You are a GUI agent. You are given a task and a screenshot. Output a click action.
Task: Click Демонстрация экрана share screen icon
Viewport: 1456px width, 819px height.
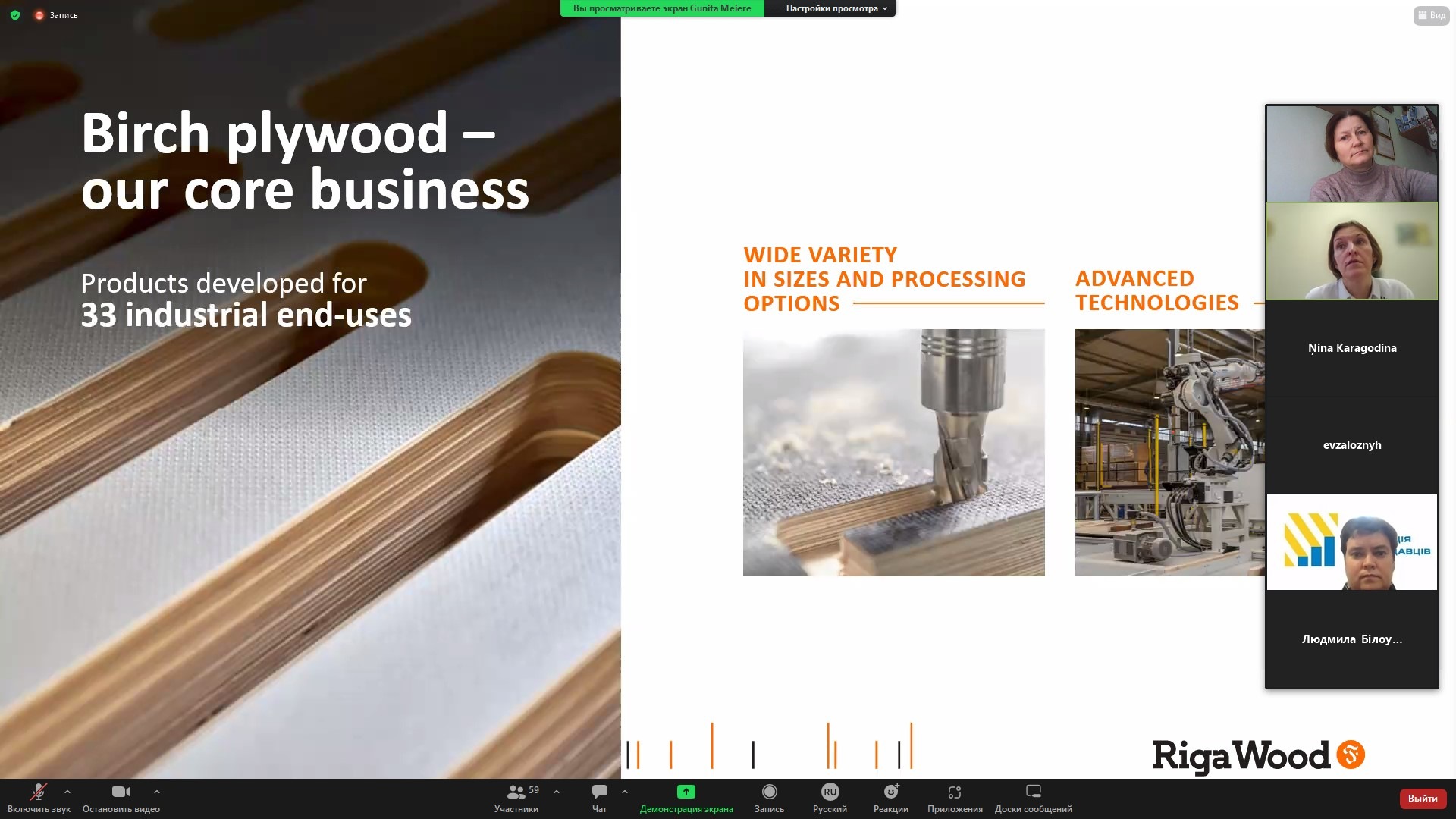686,792
